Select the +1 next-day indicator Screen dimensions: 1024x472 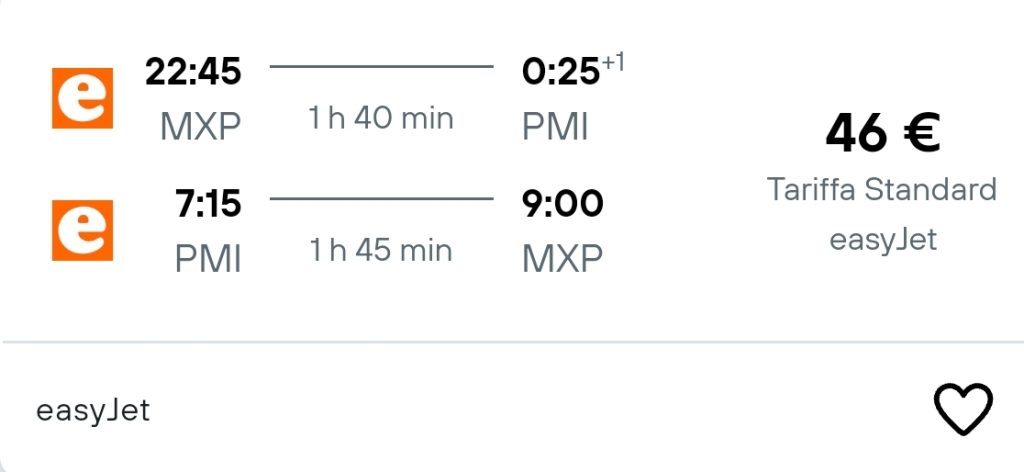613,63
